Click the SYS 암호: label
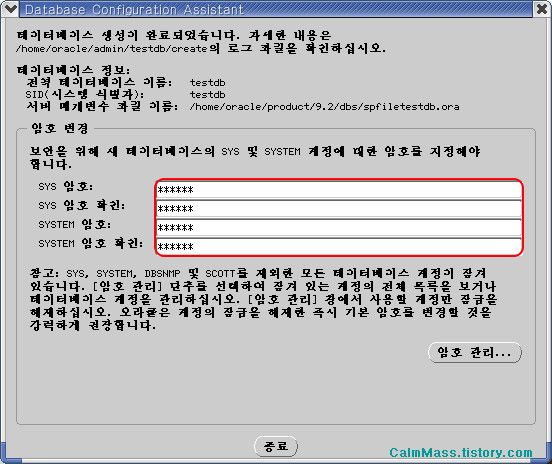 (x=66, y=186)
